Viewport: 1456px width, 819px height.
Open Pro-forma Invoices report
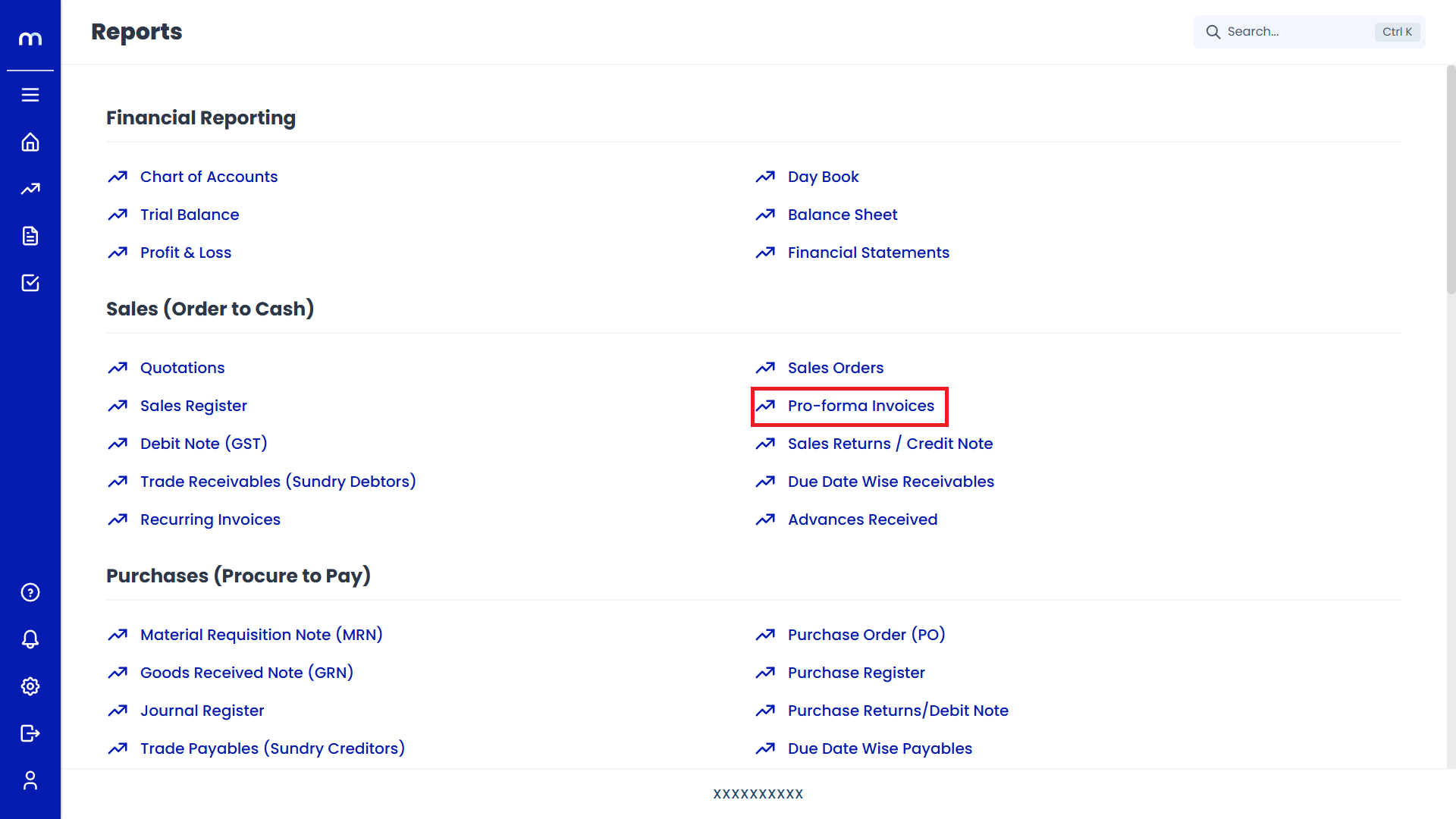click(x=861, y=406)
